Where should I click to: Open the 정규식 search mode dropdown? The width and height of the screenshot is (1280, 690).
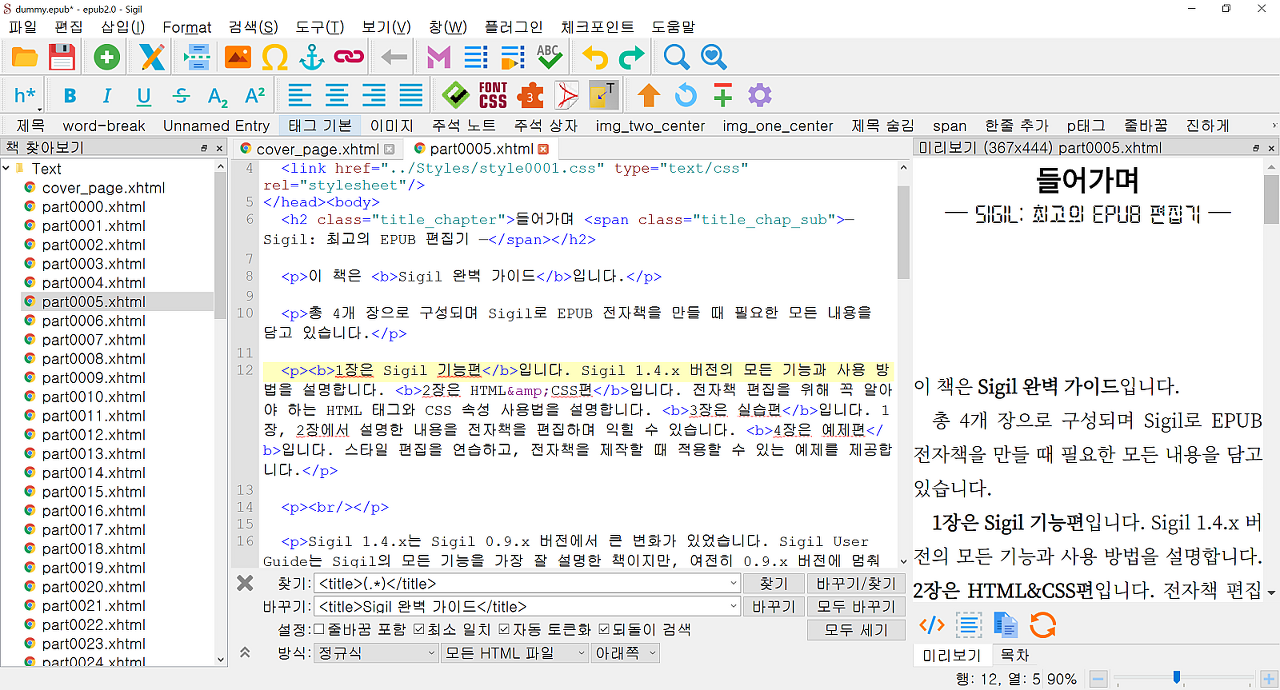[376, 653]
